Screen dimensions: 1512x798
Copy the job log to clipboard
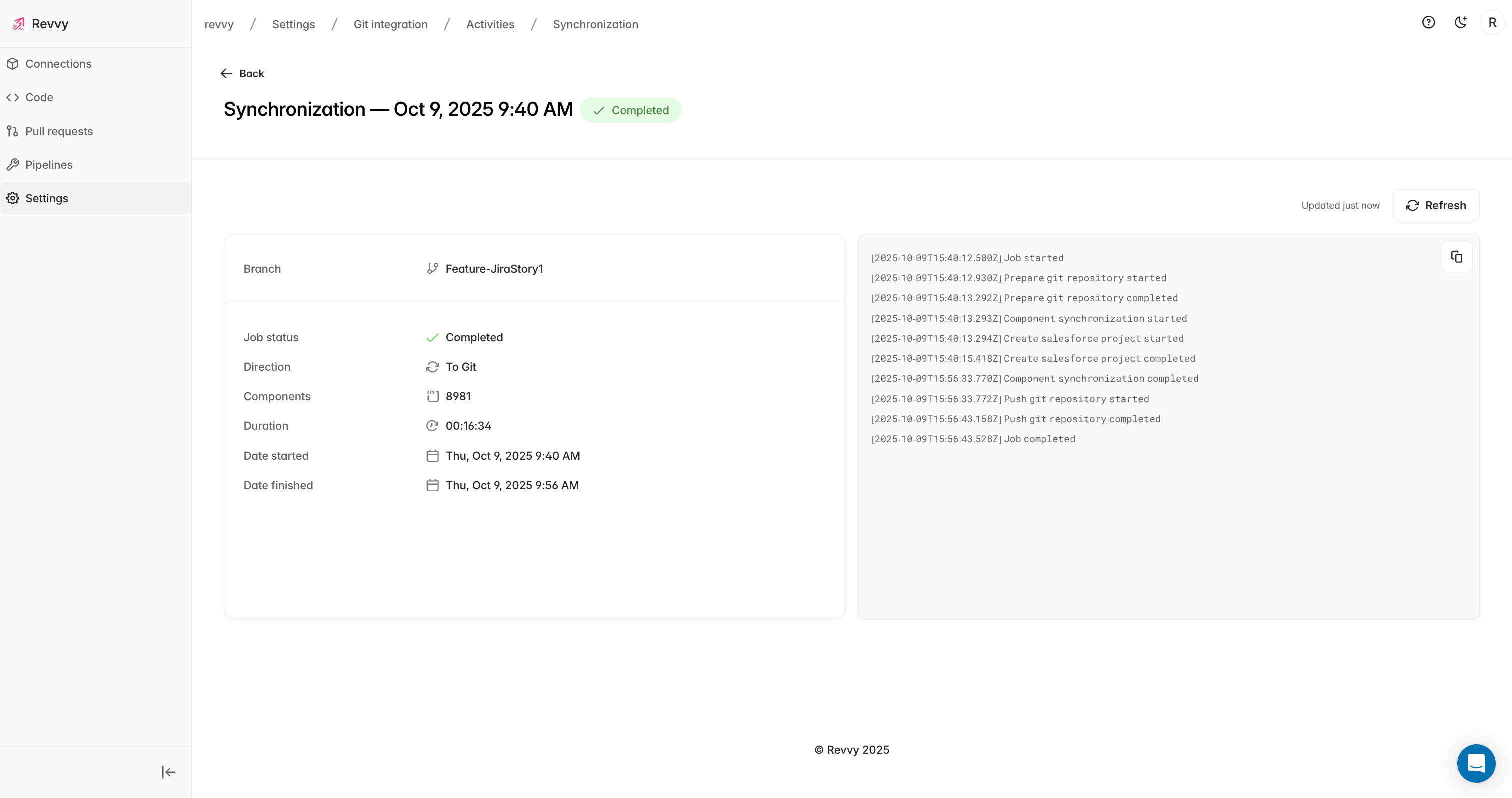click(x=1456, y=257)
